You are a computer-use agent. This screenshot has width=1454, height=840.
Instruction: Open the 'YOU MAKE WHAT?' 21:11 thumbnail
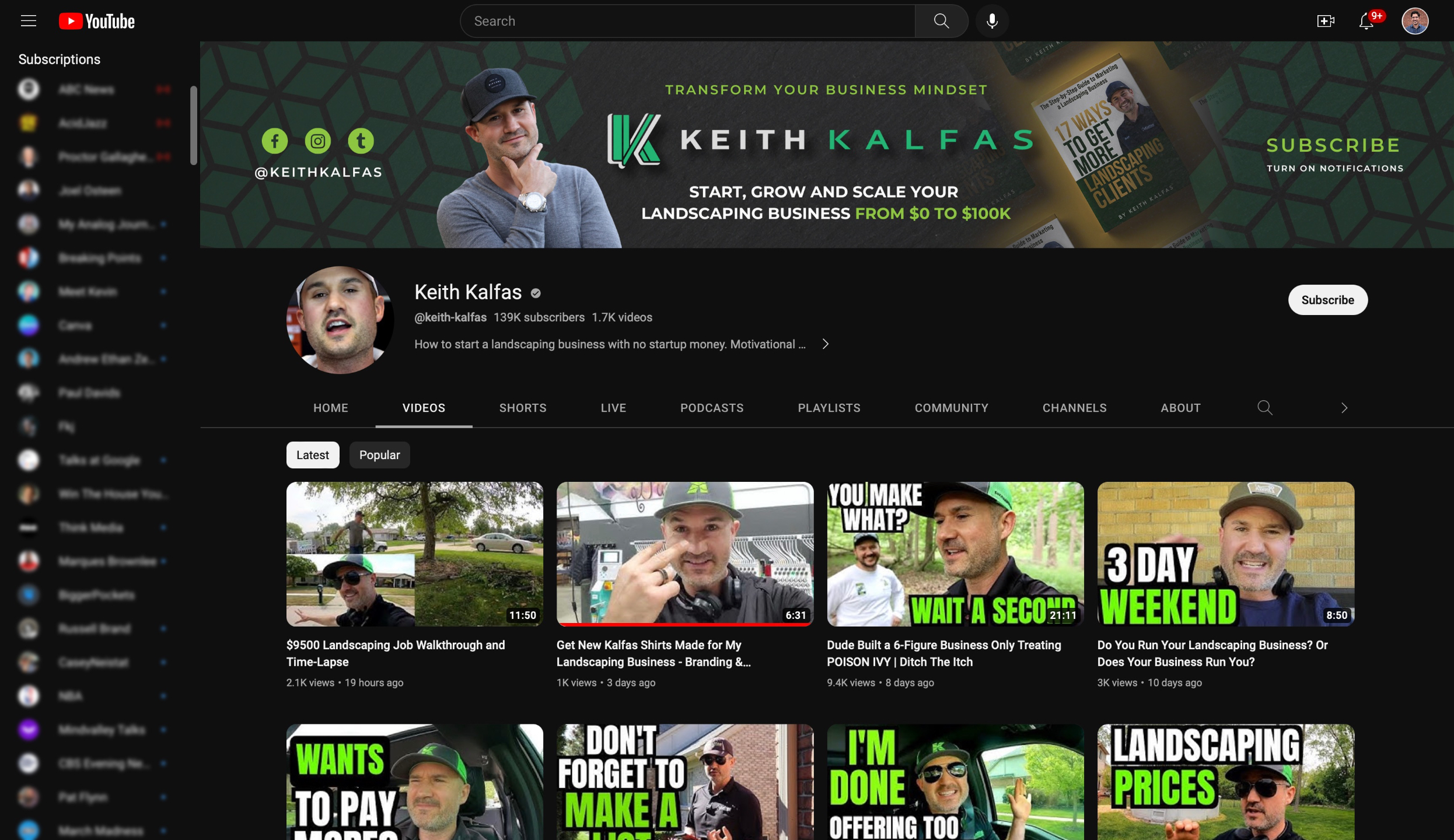(956, 554)
